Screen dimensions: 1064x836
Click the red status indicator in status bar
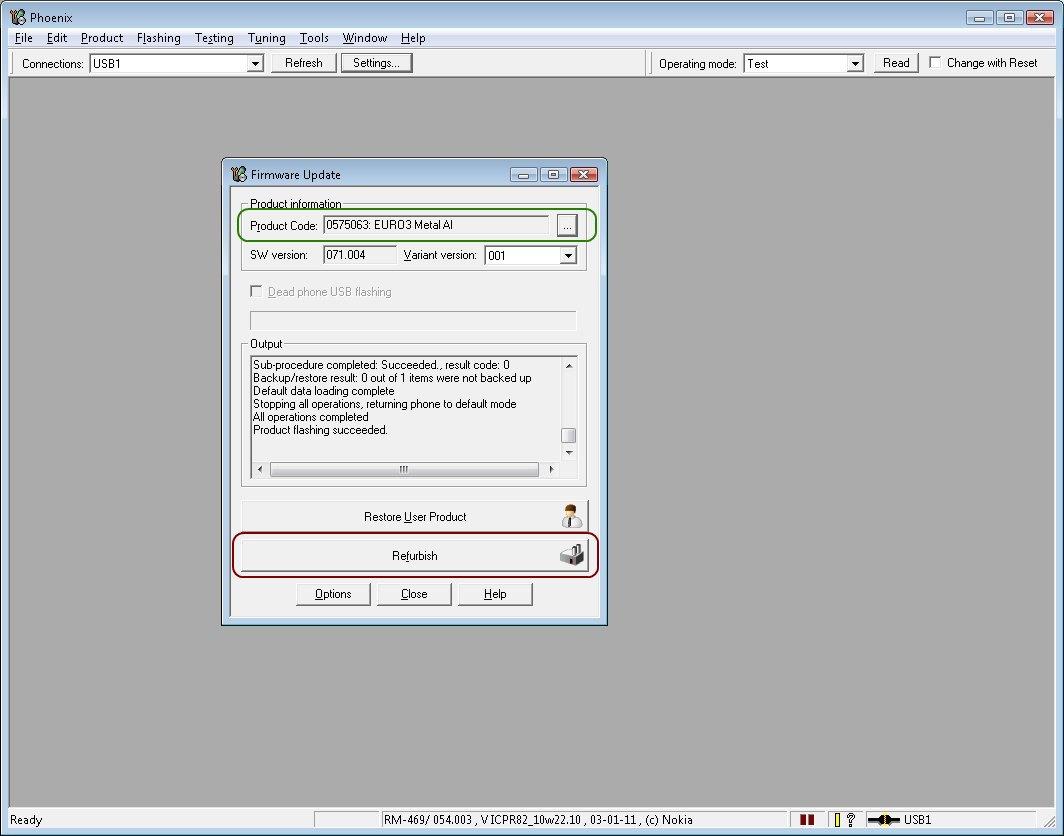coord(807,820)
